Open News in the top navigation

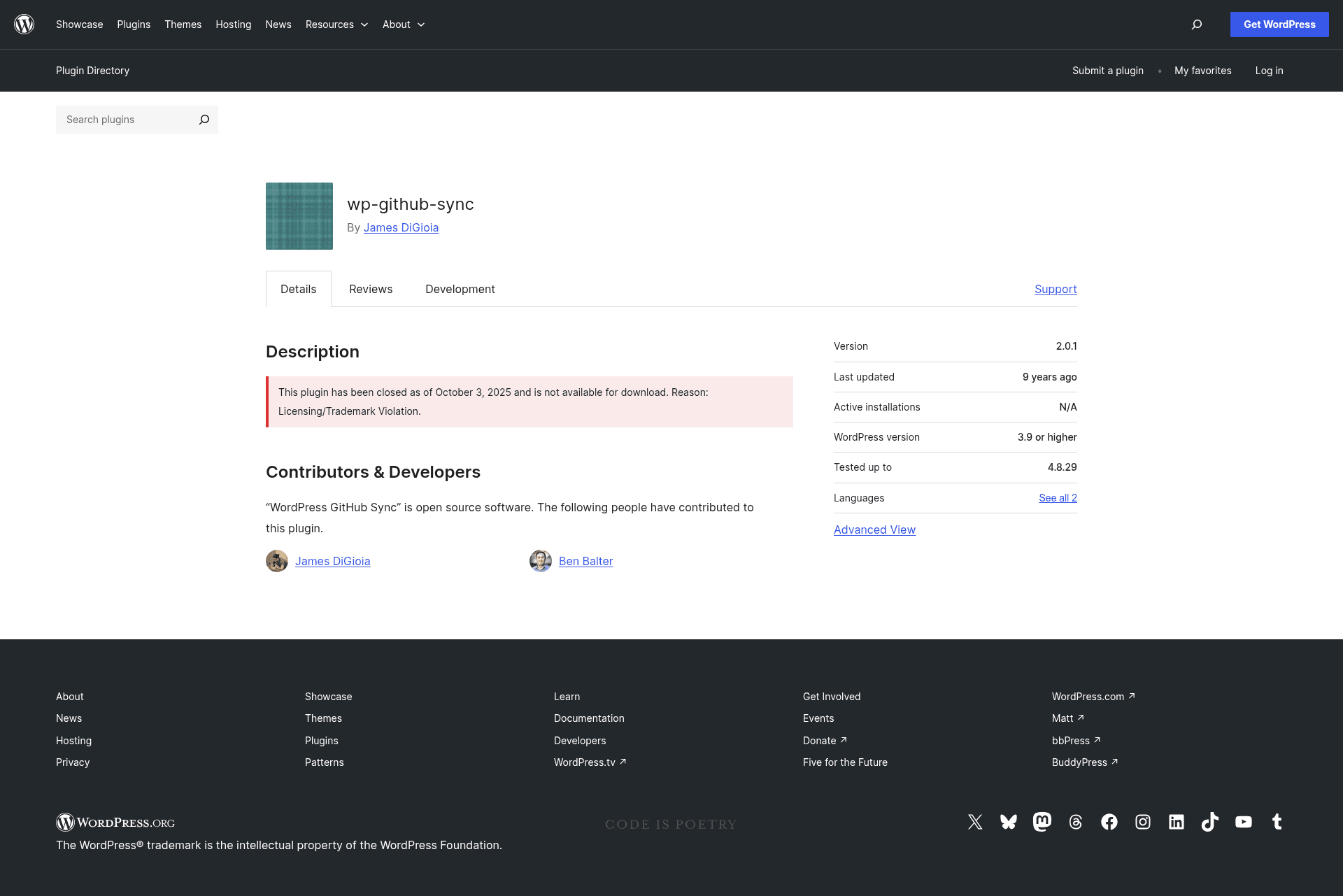pyautogui.click(x=278, y=24)
